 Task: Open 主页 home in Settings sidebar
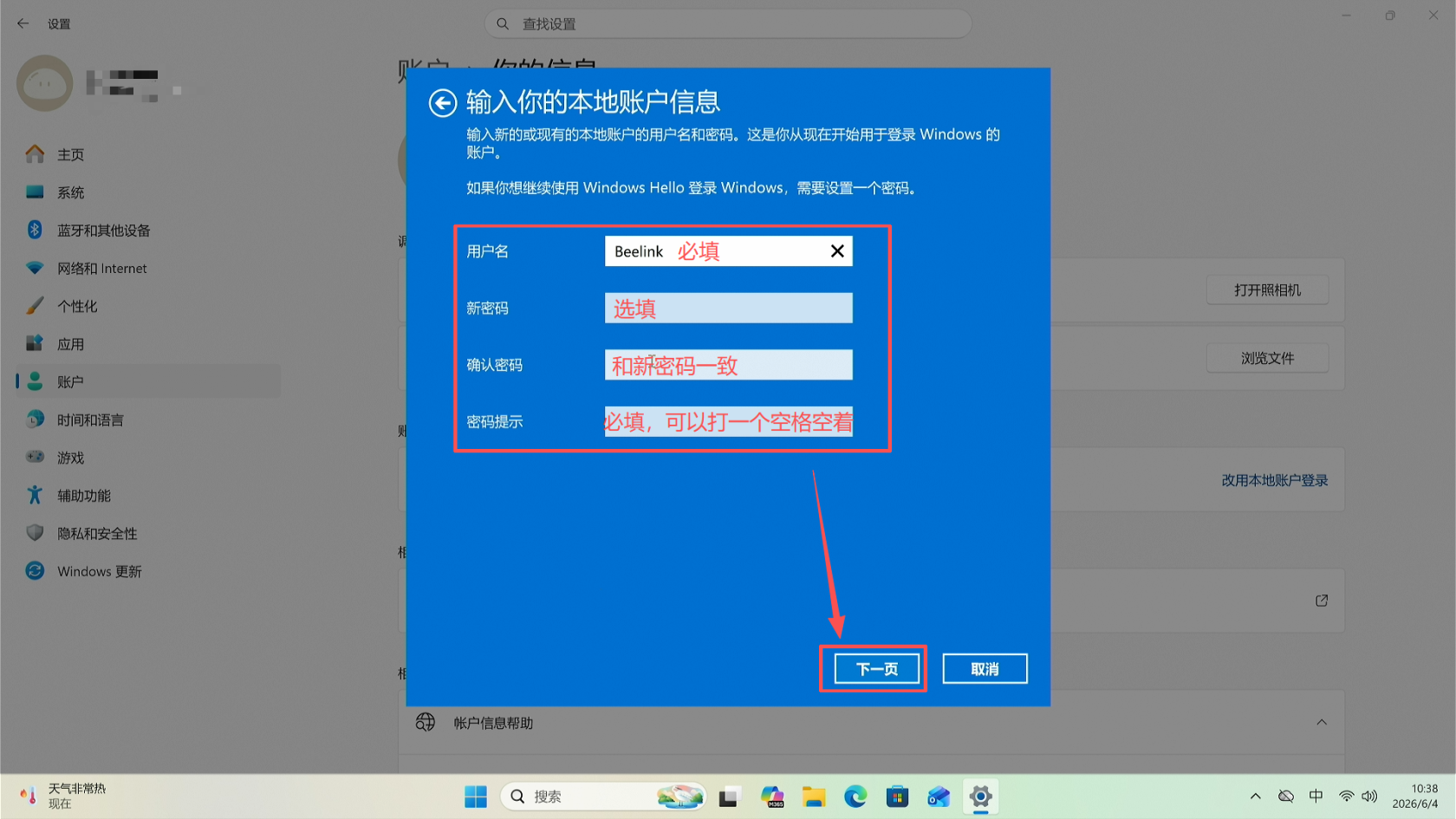click(147, 154)
